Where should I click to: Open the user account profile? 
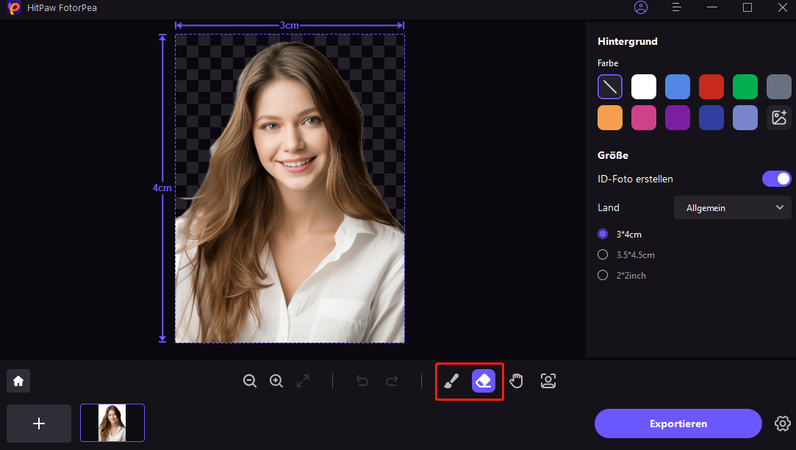[x=641, y=8]
